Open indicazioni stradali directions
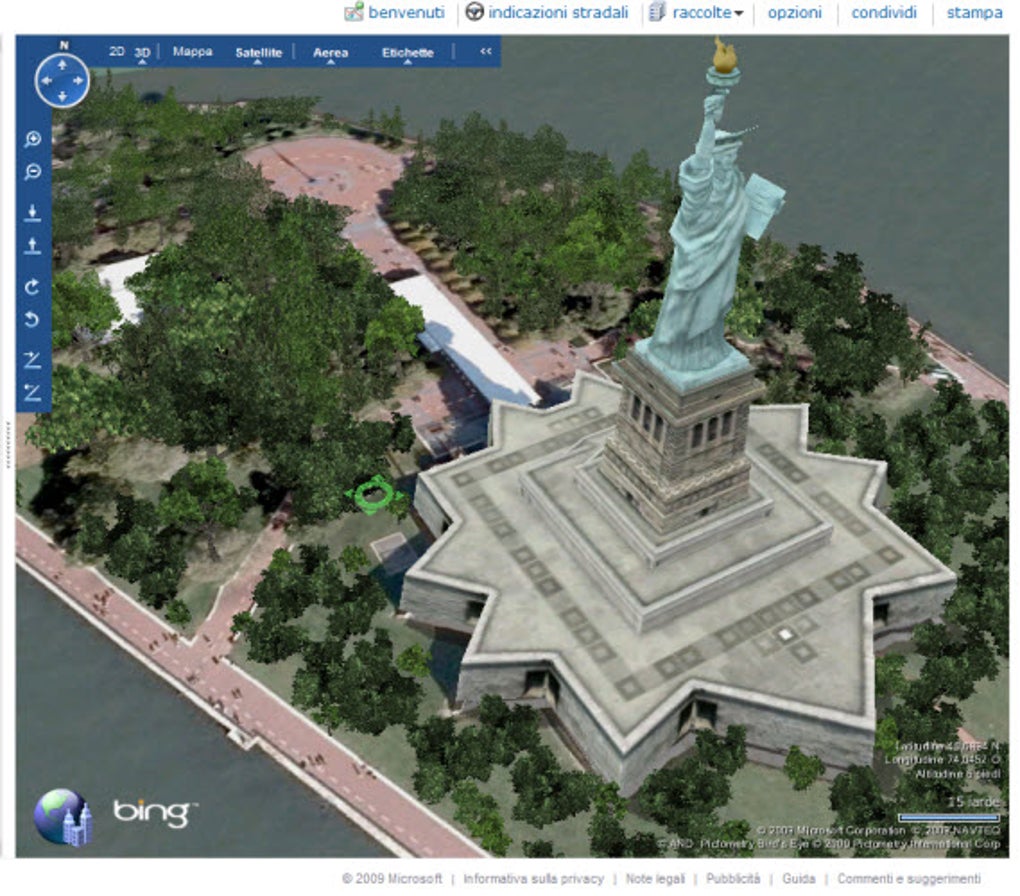Screen dimensions: 1020x896 558,12
